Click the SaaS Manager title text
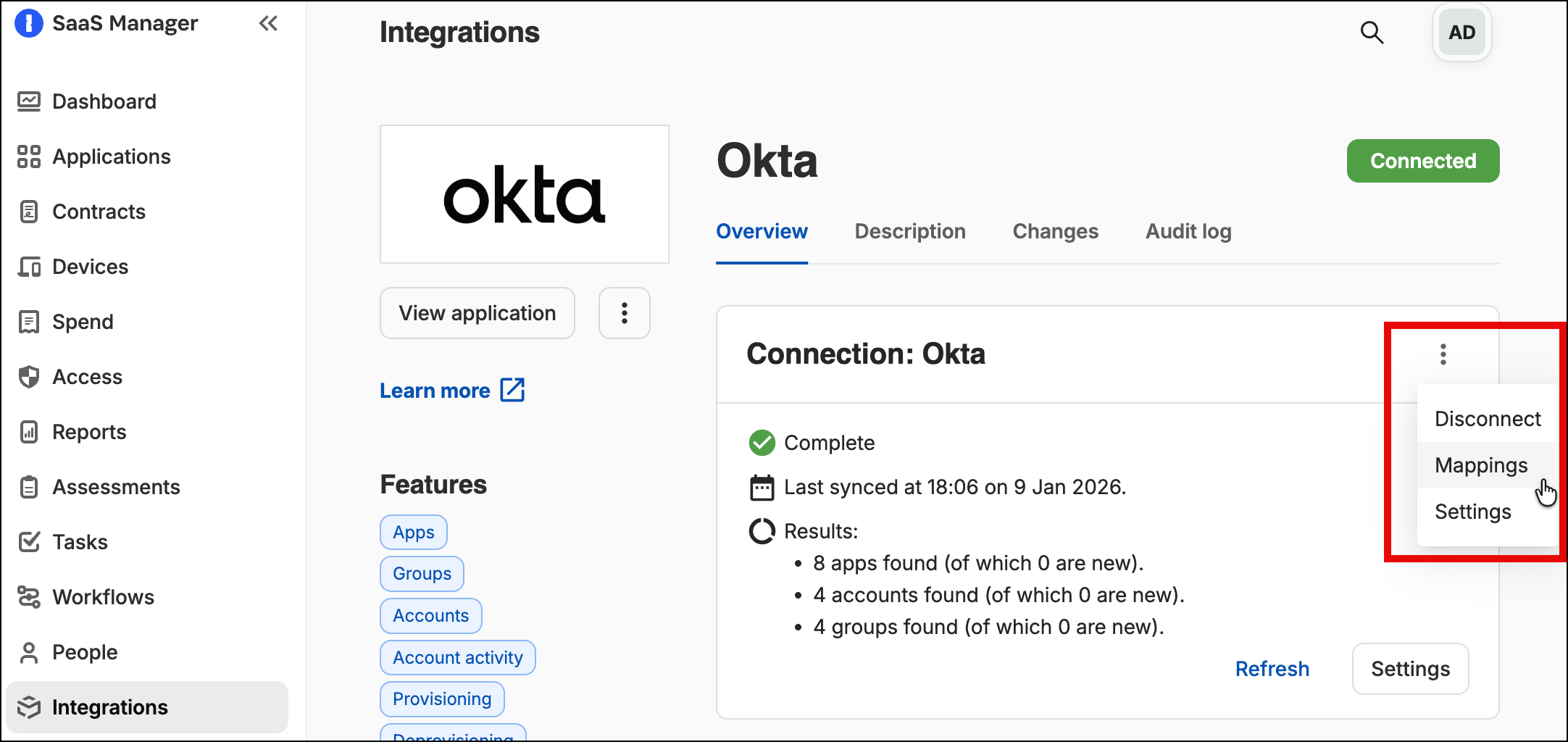This screenshot has width=1568, height=742. 125,23
